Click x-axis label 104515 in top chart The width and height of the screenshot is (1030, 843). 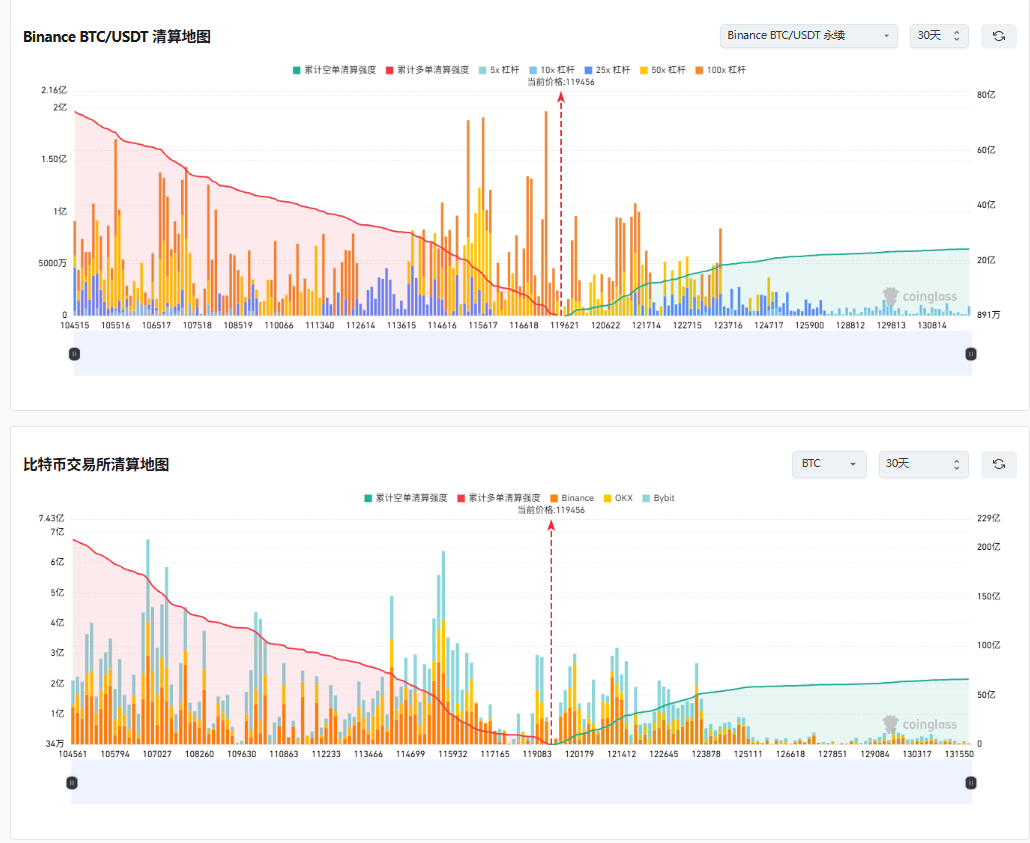75,325
